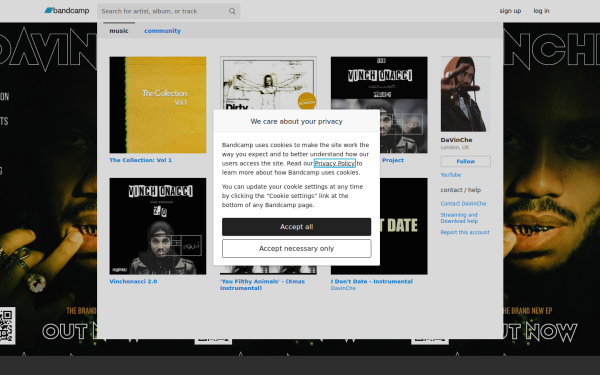Open Streaming and Download help link
The width and height of the screenshot is (600, 375).
(459, 218)
